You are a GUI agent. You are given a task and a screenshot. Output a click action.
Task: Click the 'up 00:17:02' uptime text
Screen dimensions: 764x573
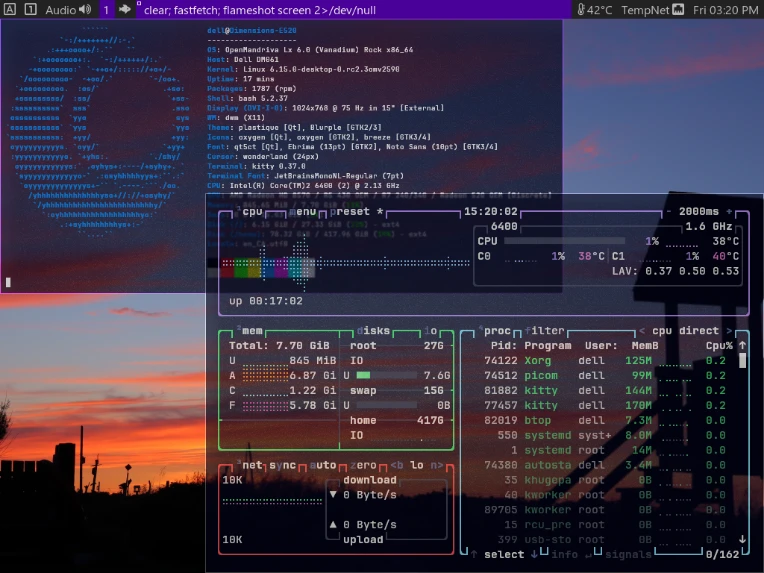266,301
